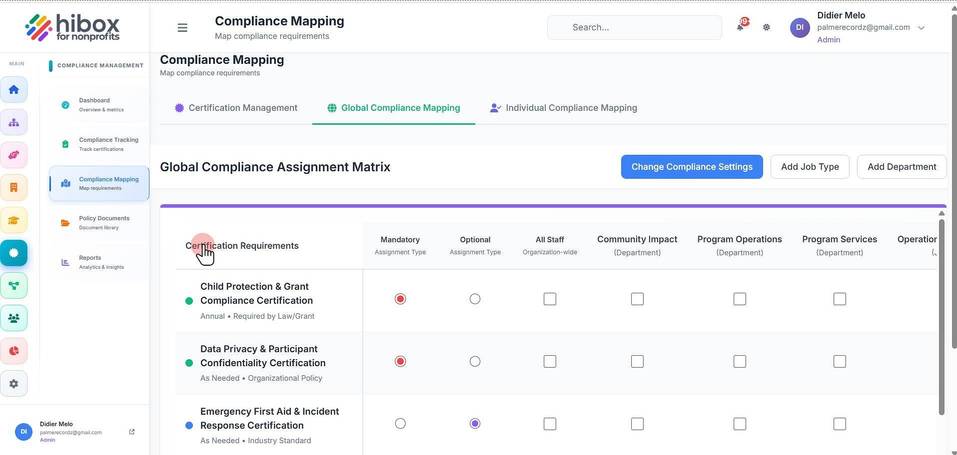Check All Staff for Data Privacy certification
Screen dimensions: 957x455
(x=550, y=362)
